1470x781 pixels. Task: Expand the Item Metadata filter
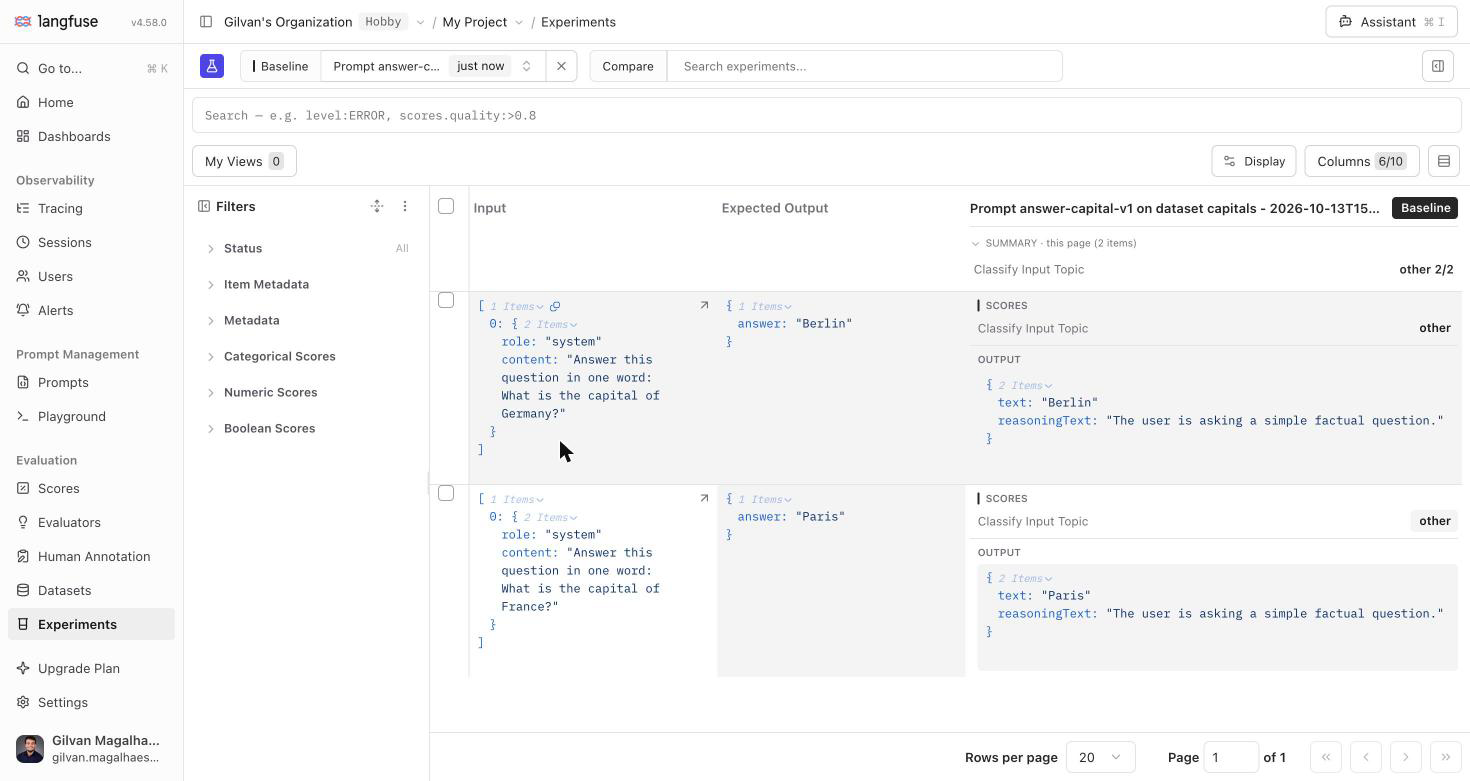[306, 284]
